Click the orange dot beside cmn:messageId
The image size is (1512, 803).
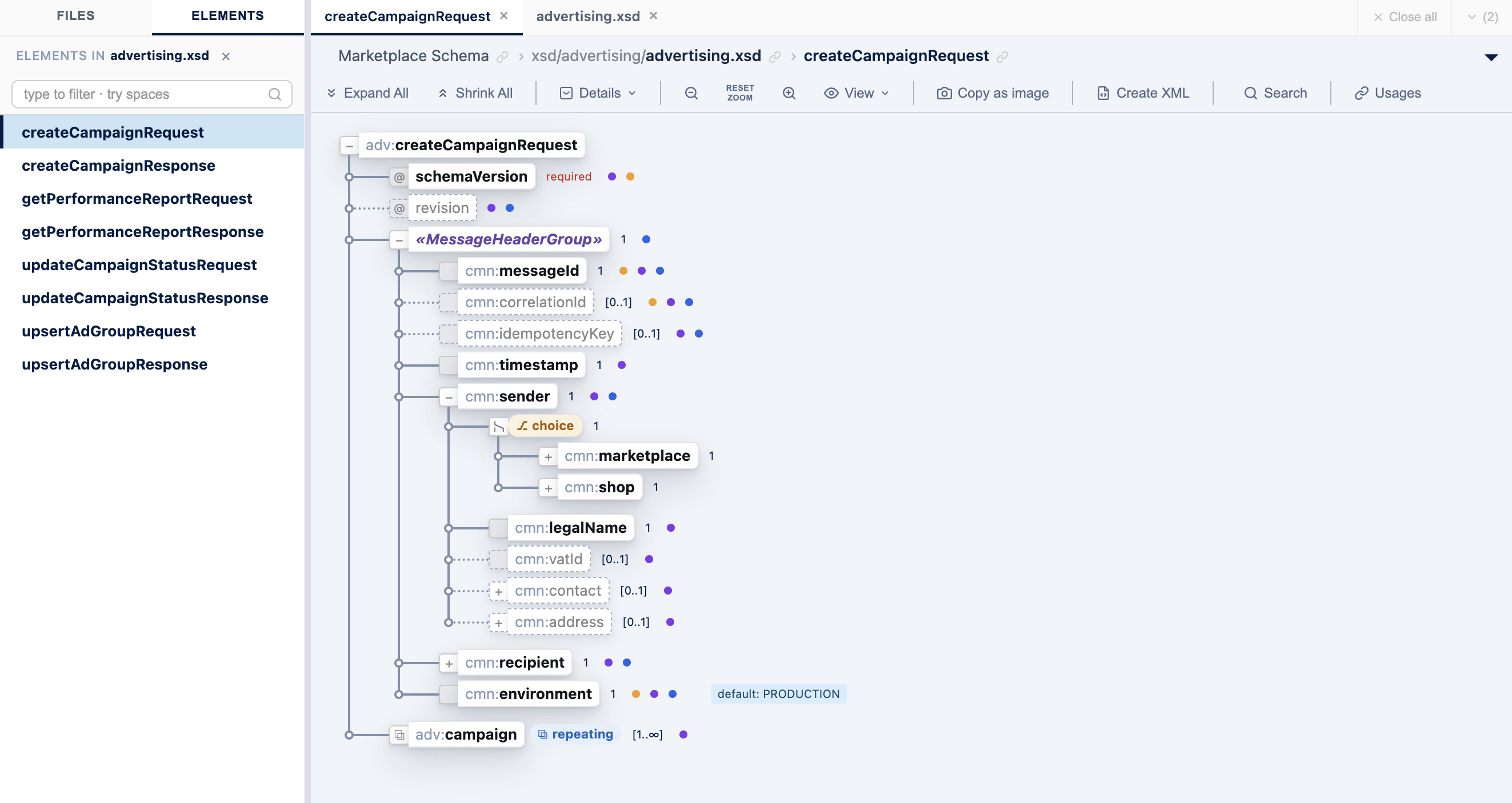pos(623,271)
